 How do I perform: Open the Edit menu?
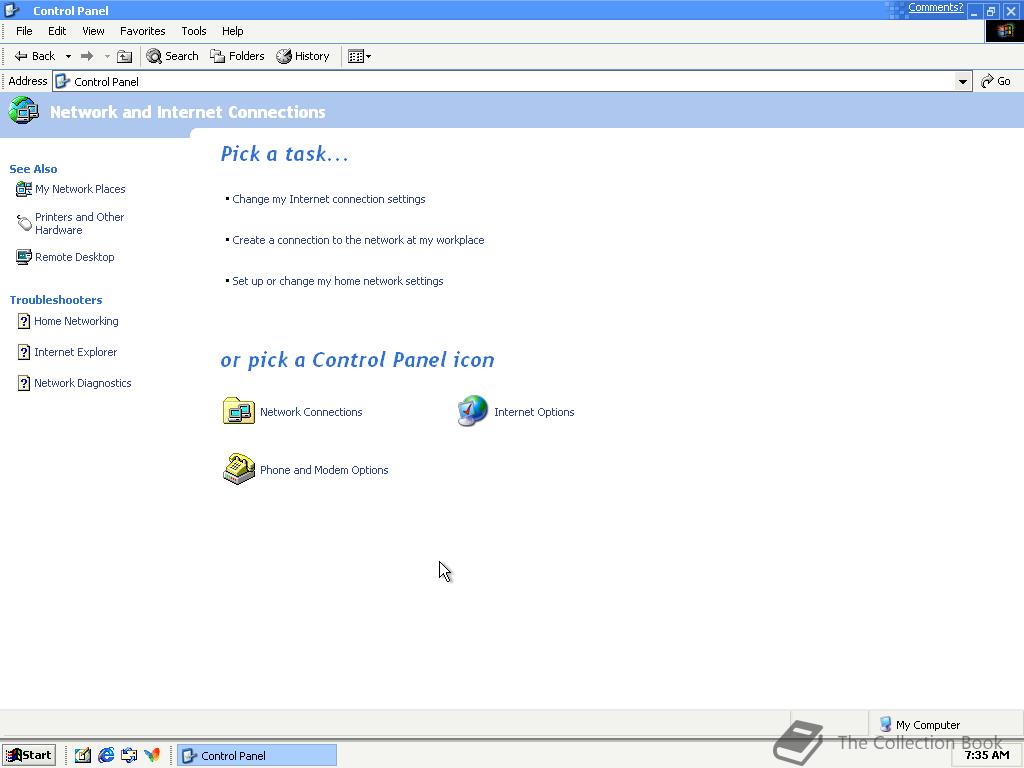tap(57, 31)
